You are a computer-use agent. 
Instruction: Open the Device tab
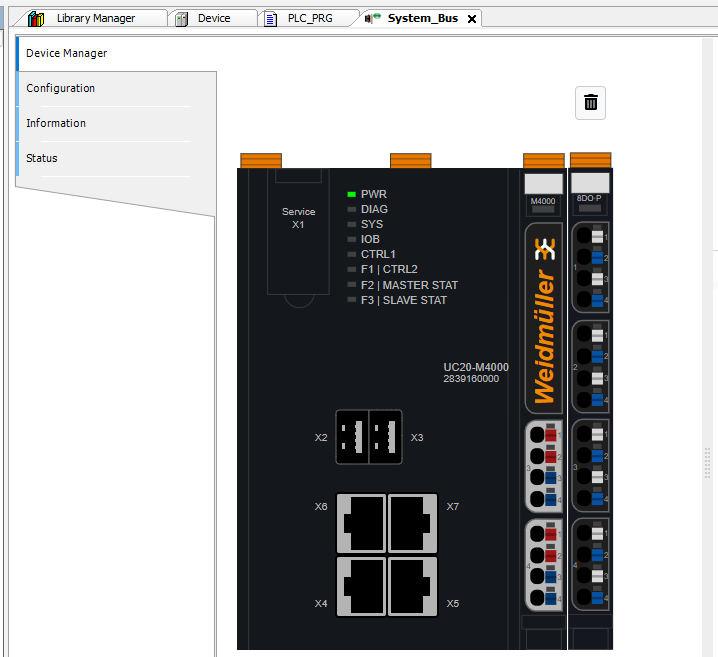[x=214, y=18]
